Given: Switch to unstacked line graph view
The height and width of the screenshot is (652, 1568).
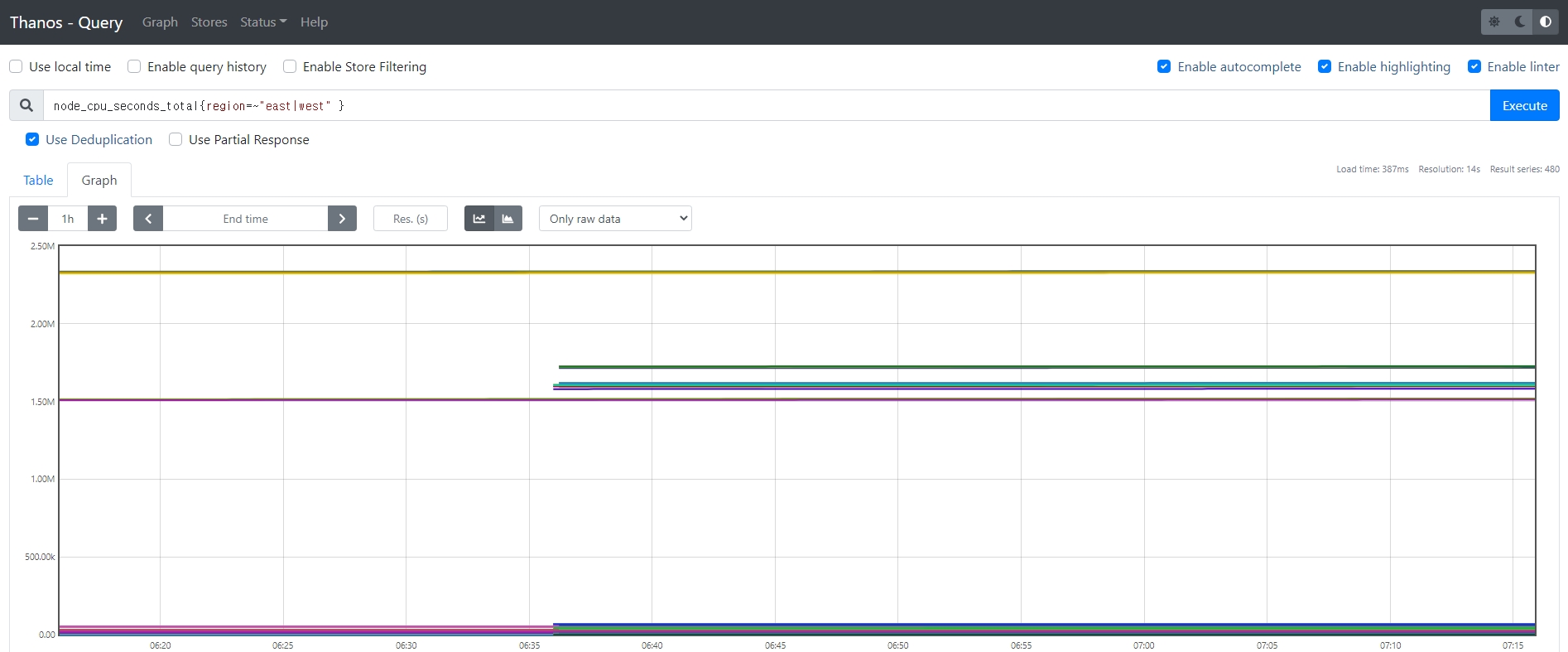Looking at the screenshot, I should 479,219.
